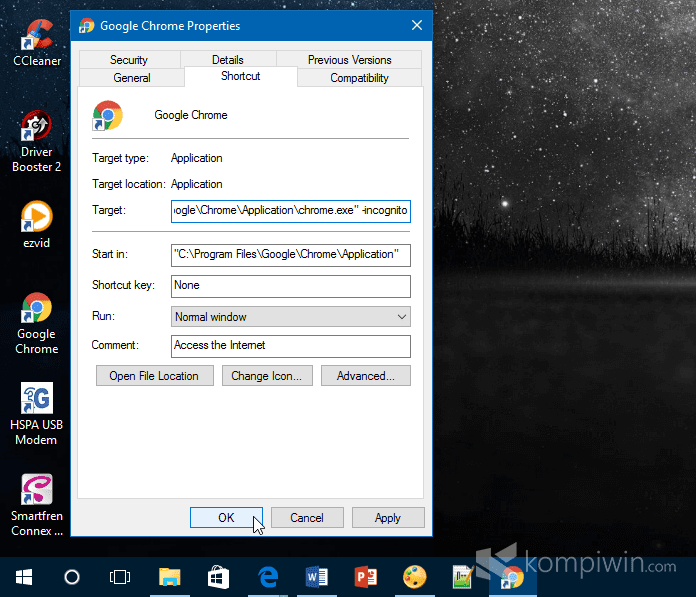696x597 pixels.
Task: Click the Chrome Properties taskbar item
Action: (513, 577)
